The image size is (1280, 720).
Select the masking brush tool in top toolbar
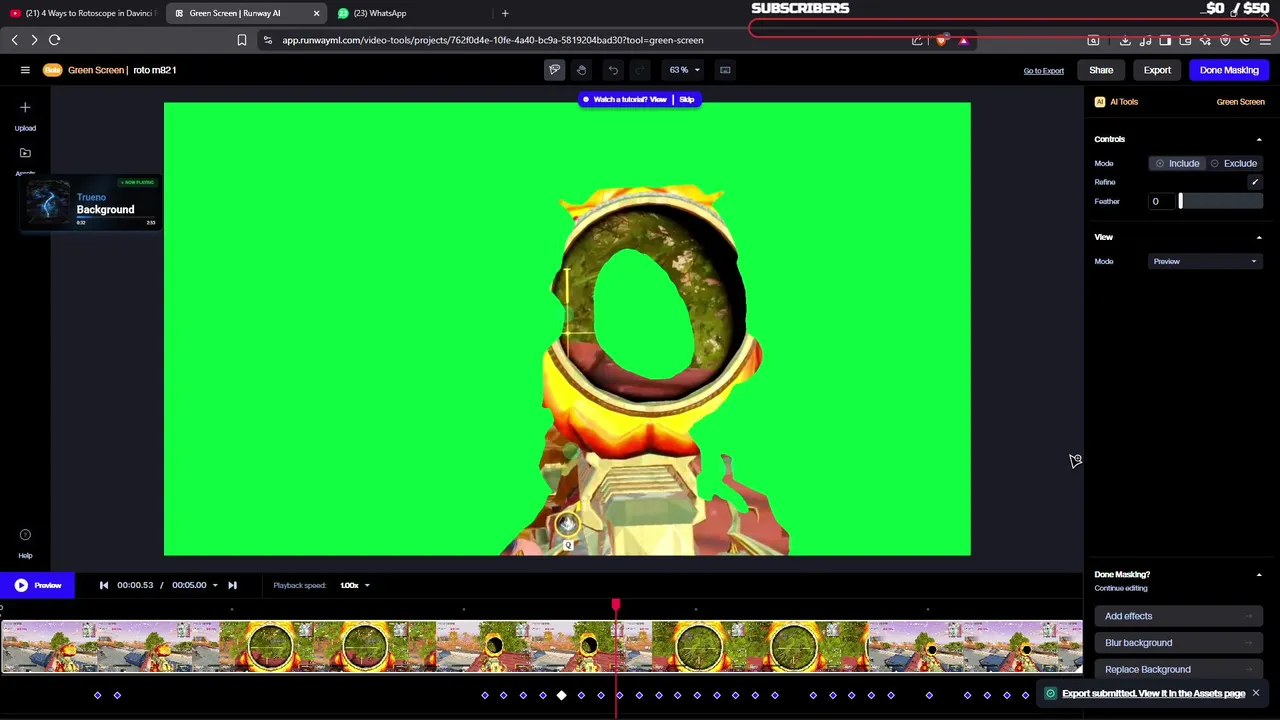555,70
